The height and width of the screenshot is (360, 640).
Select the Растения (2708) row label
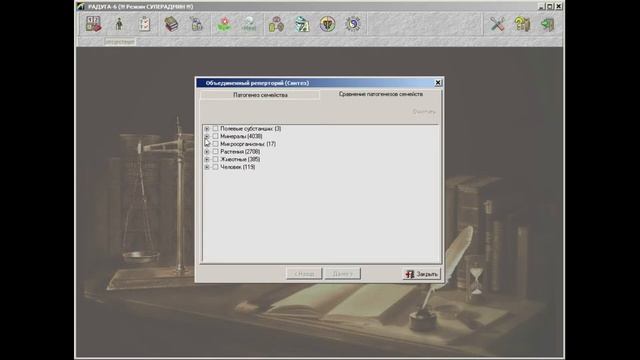point(240,151)
